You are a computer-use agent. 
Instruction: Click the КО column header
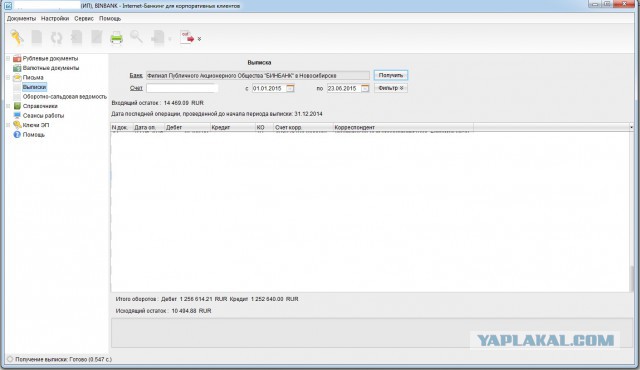pos(264,128)
